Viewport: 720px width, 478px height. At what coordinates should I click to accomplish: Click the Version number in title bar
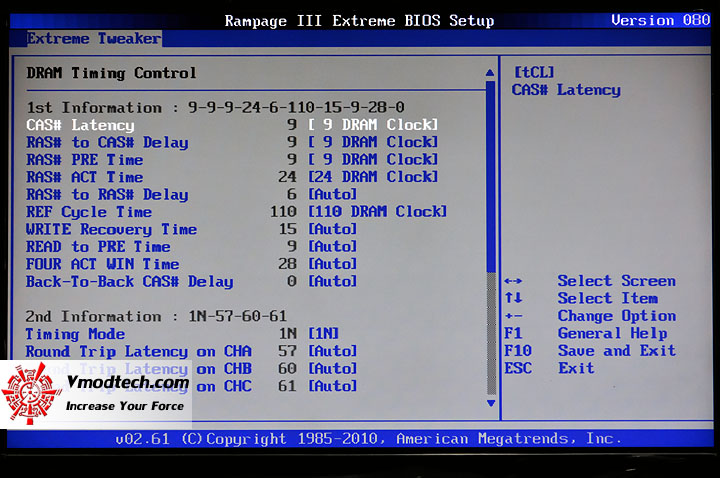[660, 20]
